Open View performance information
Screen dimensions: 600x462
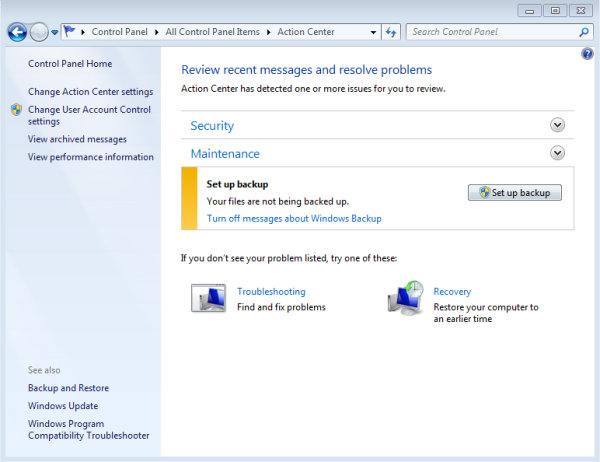pyautogui.click(x=91, y=157)
